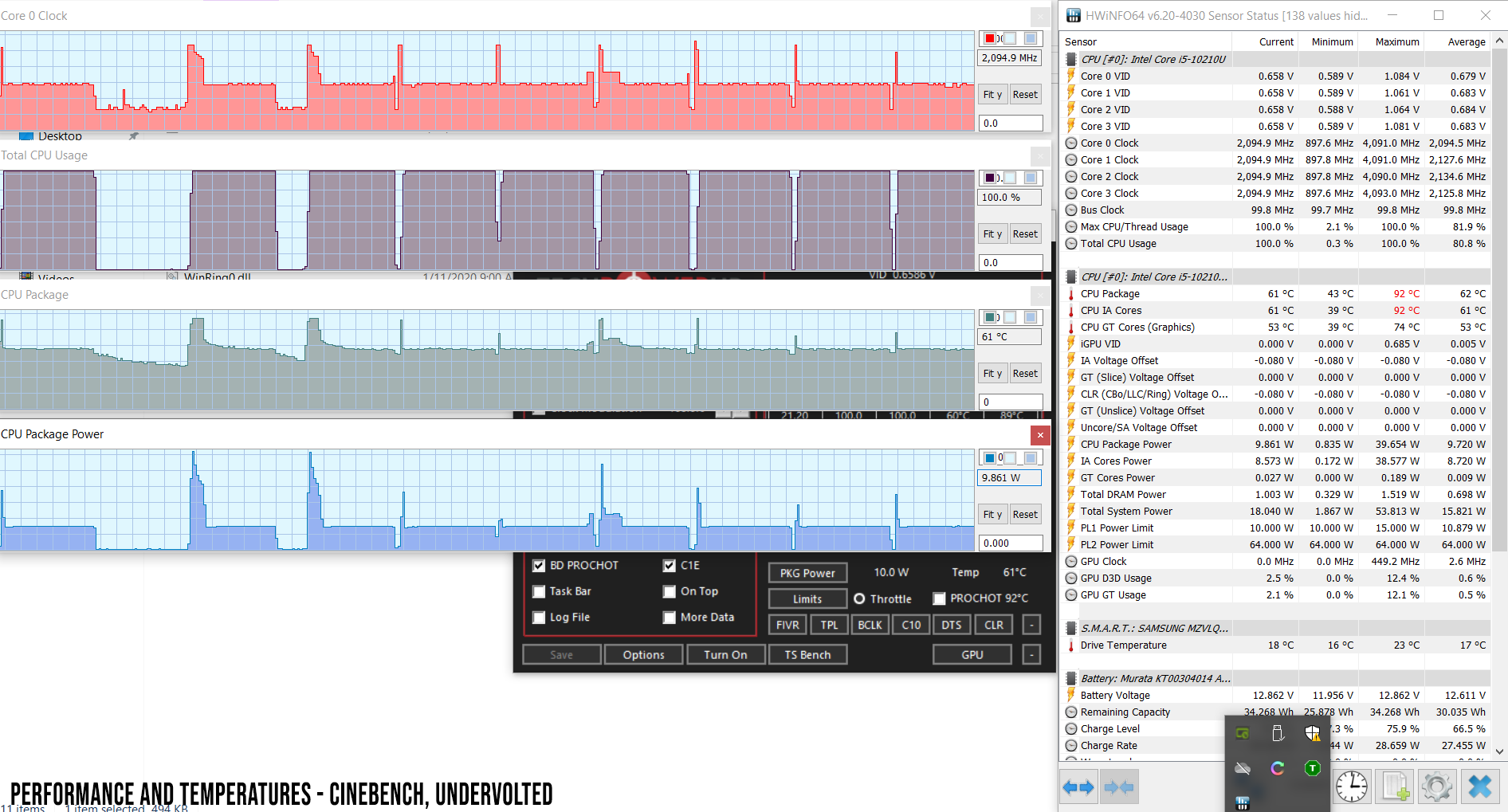
Task: Open the OneDrive cloud tray icon
Action: [x=1243, y=768]
